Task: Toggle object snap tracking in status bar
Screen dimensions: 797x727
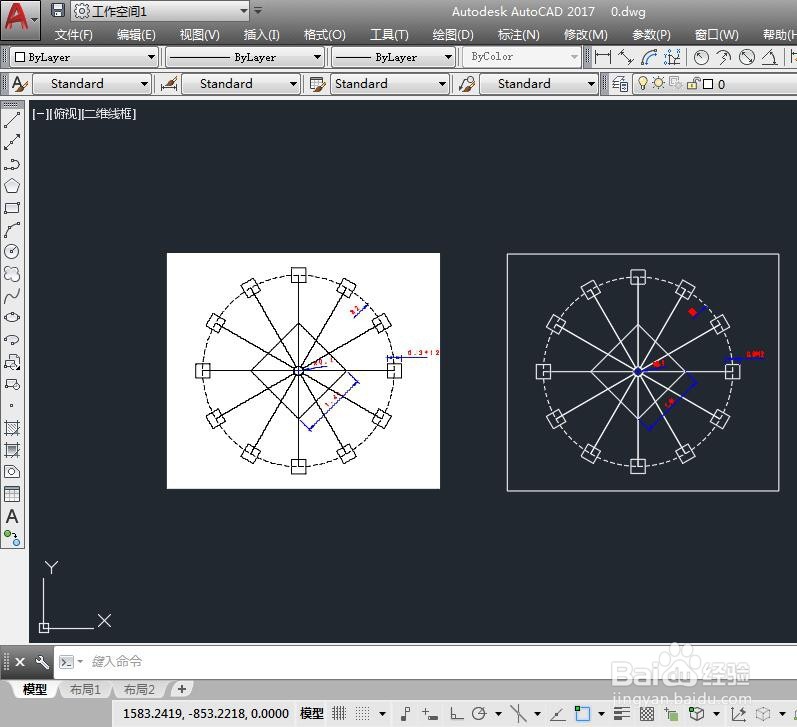Action: coord(558,714)
